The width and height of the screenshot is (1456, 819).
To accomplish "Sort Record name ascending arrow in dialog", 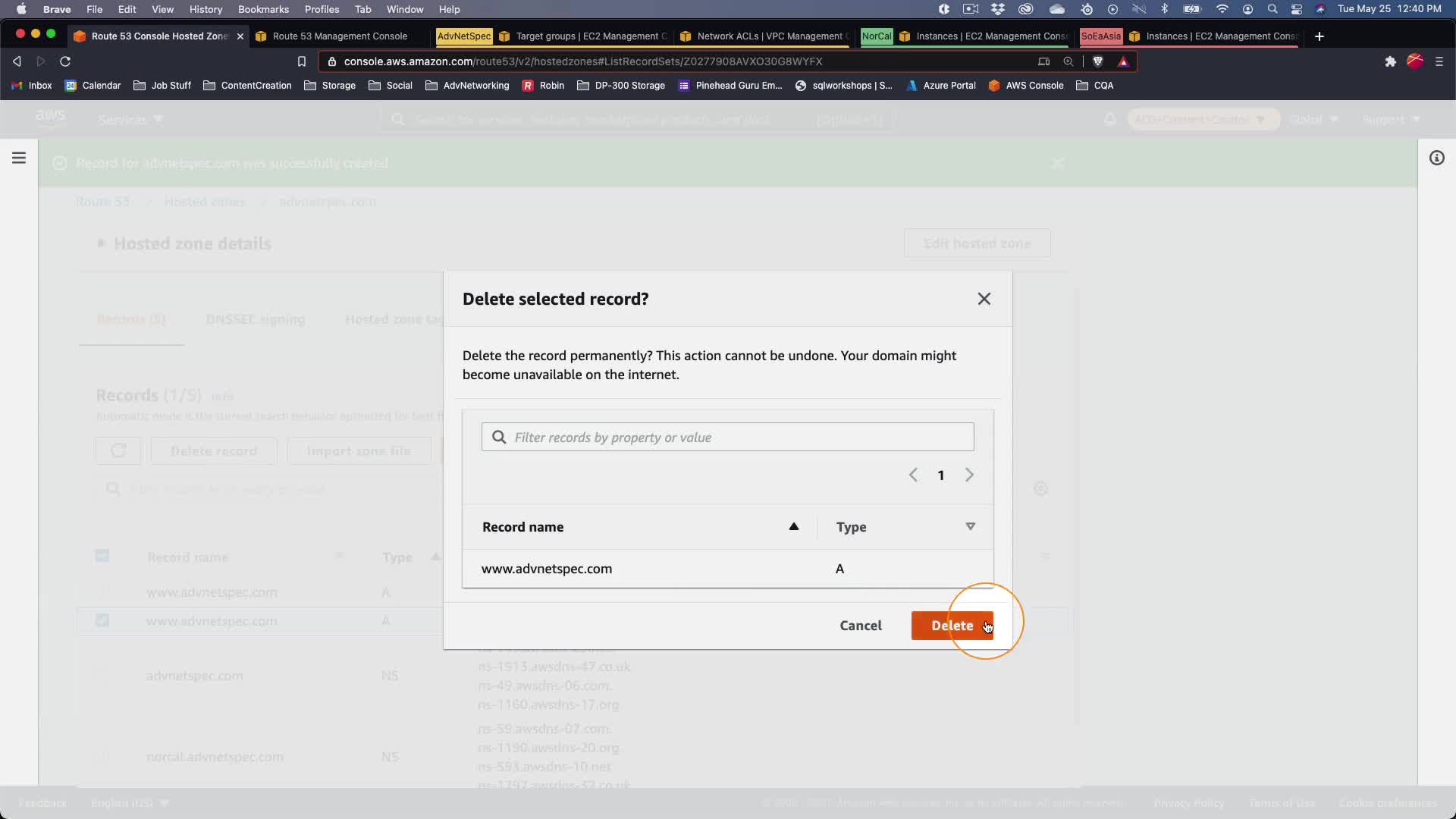I will (793, 527).
